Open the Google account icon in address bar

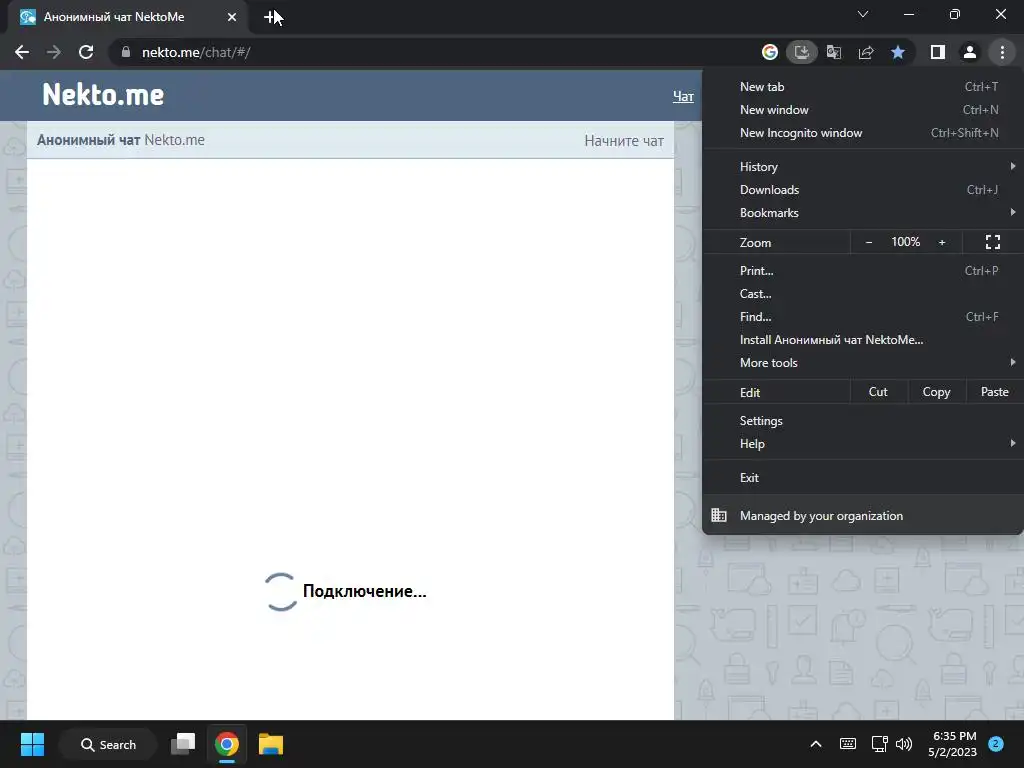click(x=770, y=52)
